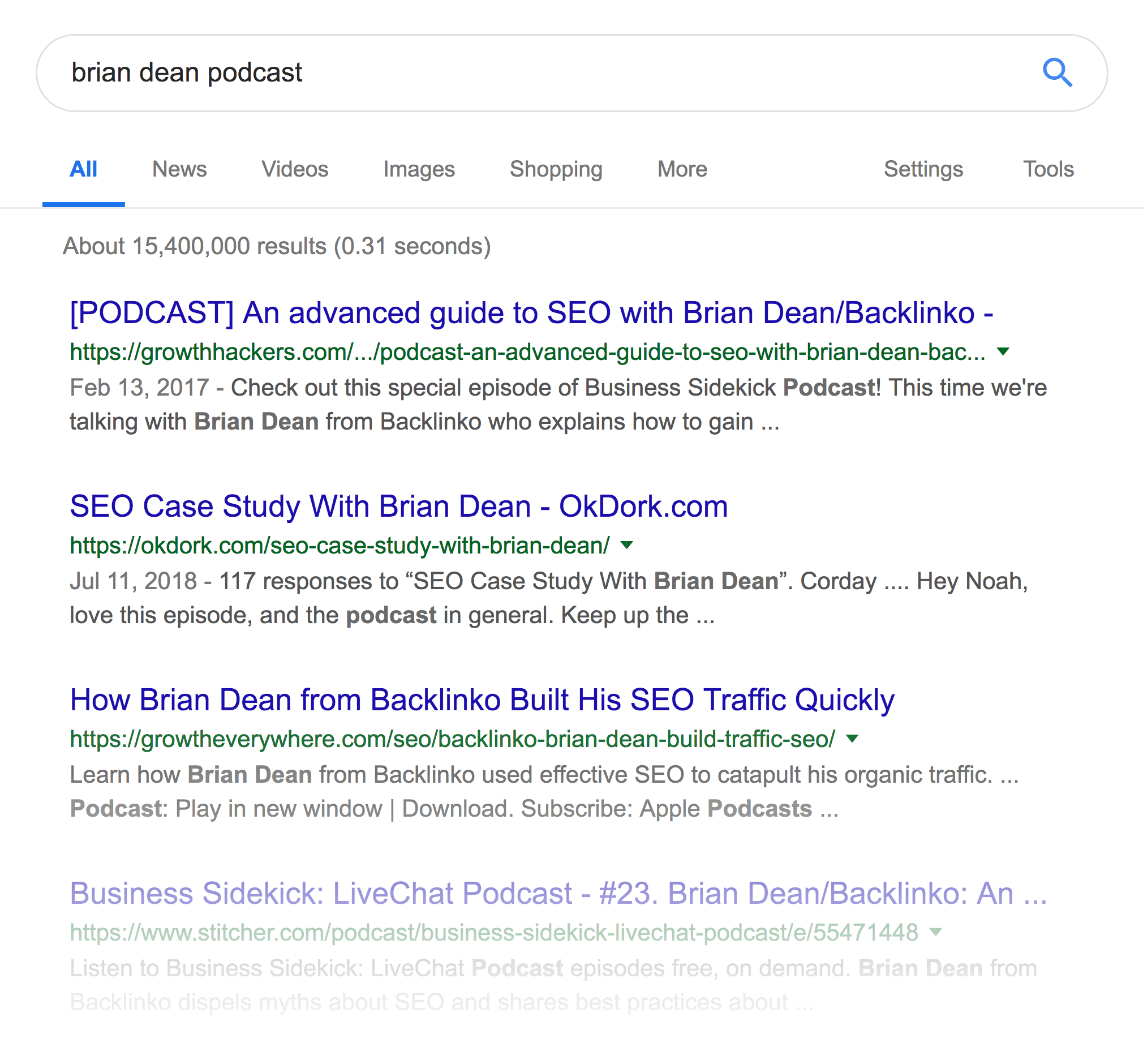Open the More search options menu
Screen dimensions: 1143x1064
pyautogui.click(x=682, y=169)
